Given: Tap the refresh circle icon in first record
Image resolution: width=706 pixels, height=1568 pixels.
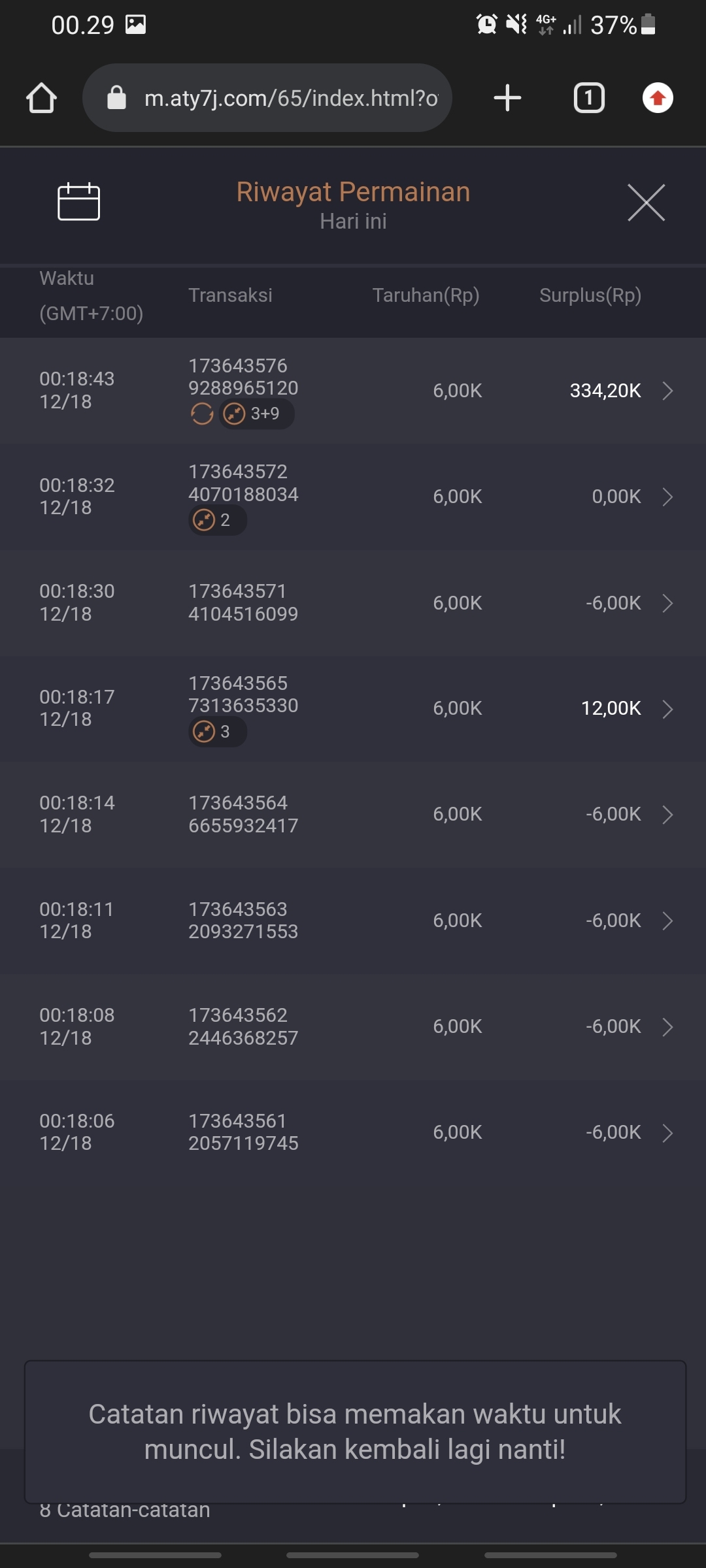Looking at the screenshot, I should [202, 414].
